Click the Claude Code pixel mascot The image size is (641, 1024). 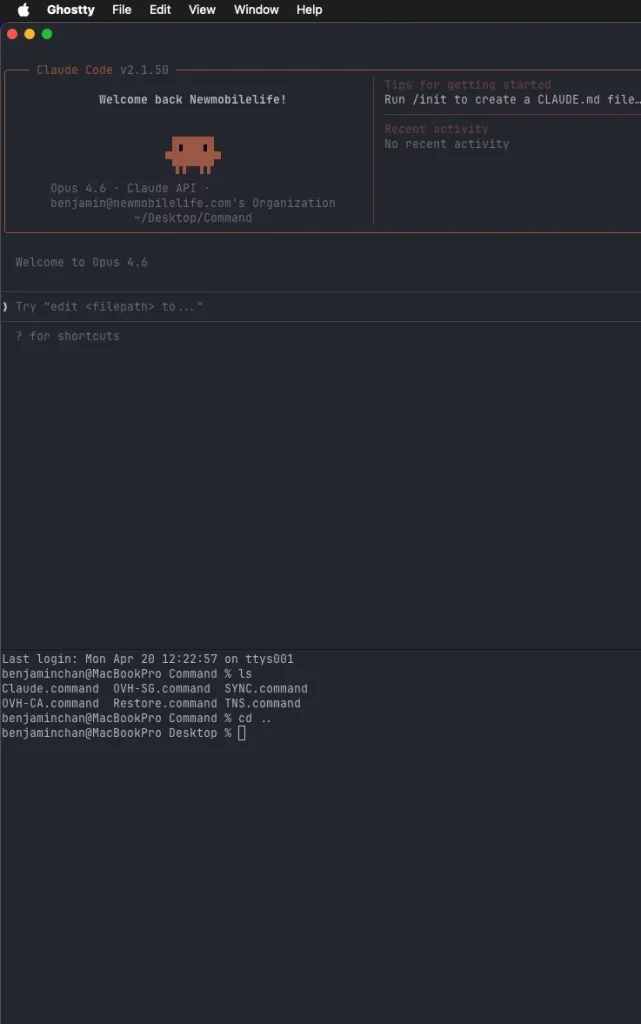(x=192, y=153)
